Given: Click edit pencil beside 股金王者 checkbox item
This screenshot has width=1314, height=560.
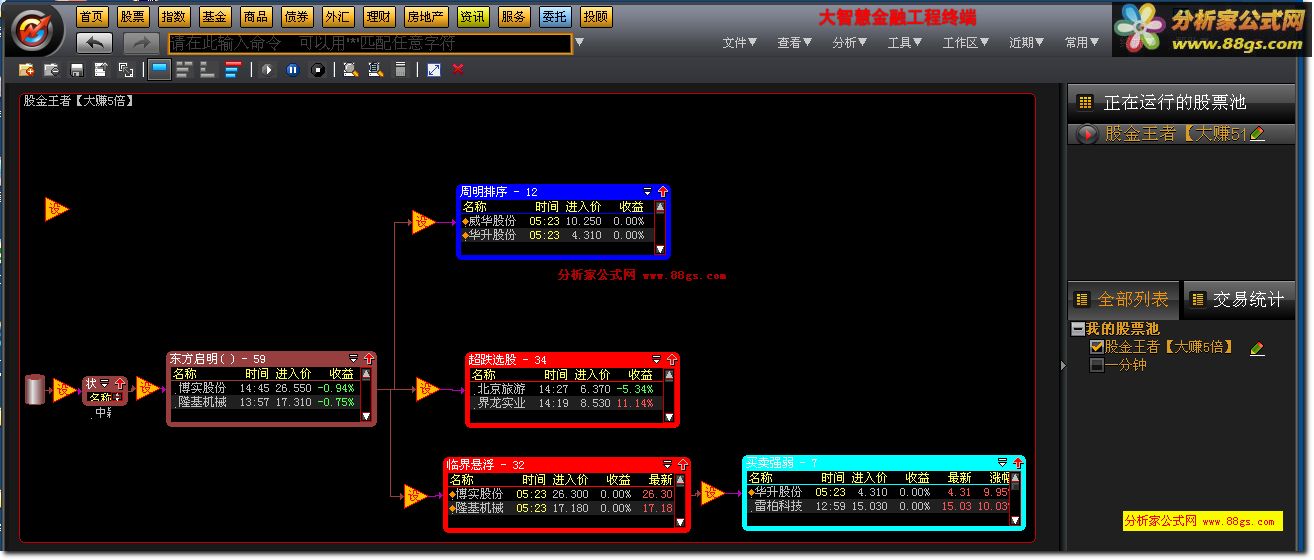Looking at the screenshot, I should point(1258,348).
